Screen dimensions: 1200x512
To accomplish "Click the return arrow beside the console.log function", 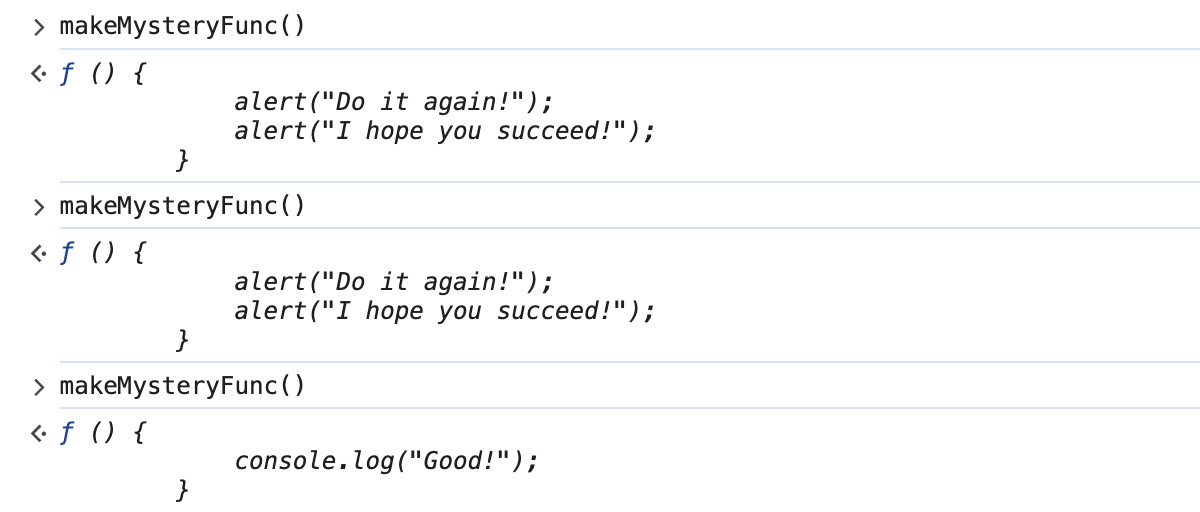I will pyautogui.click(x=38, y=433).
